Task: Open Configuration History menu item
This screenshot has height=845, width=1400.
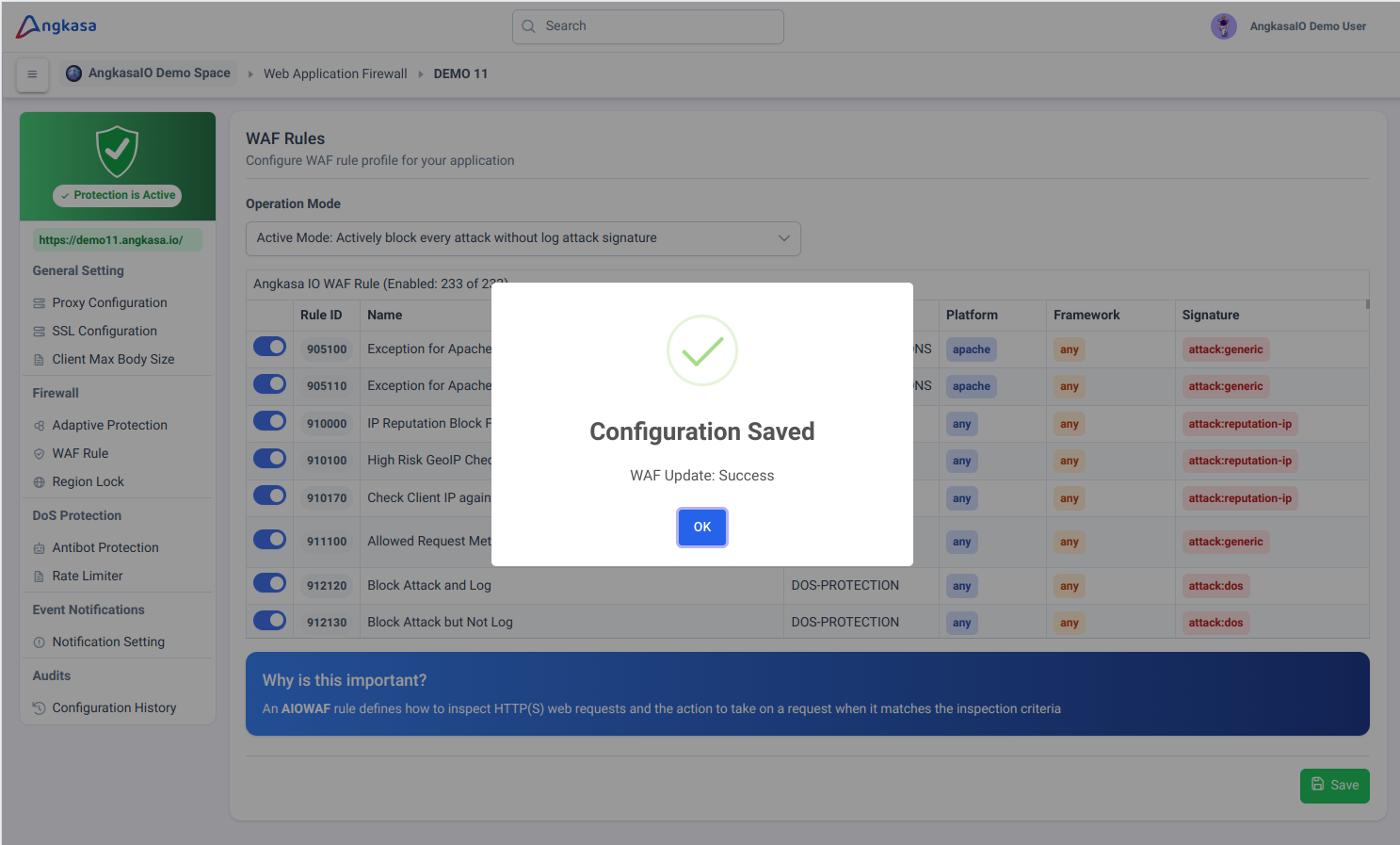Action: (114, 708)
